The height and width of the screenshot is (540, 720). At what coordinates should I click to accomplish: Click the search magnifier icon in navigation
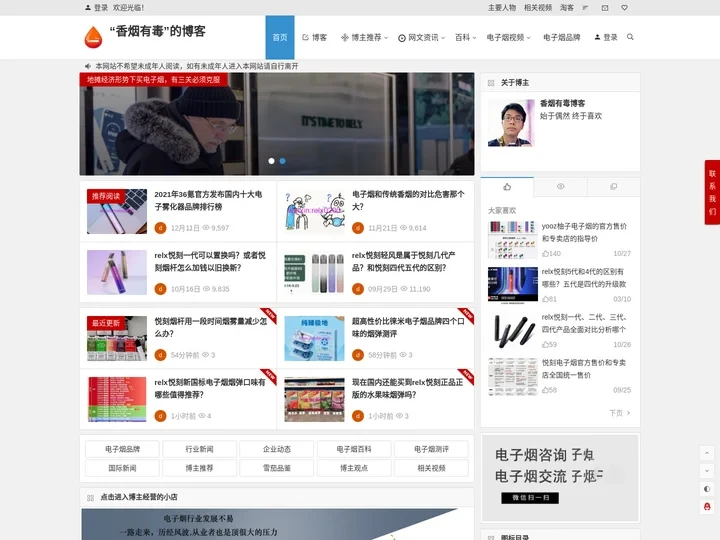pyautogui.click(x=630, y=37)
